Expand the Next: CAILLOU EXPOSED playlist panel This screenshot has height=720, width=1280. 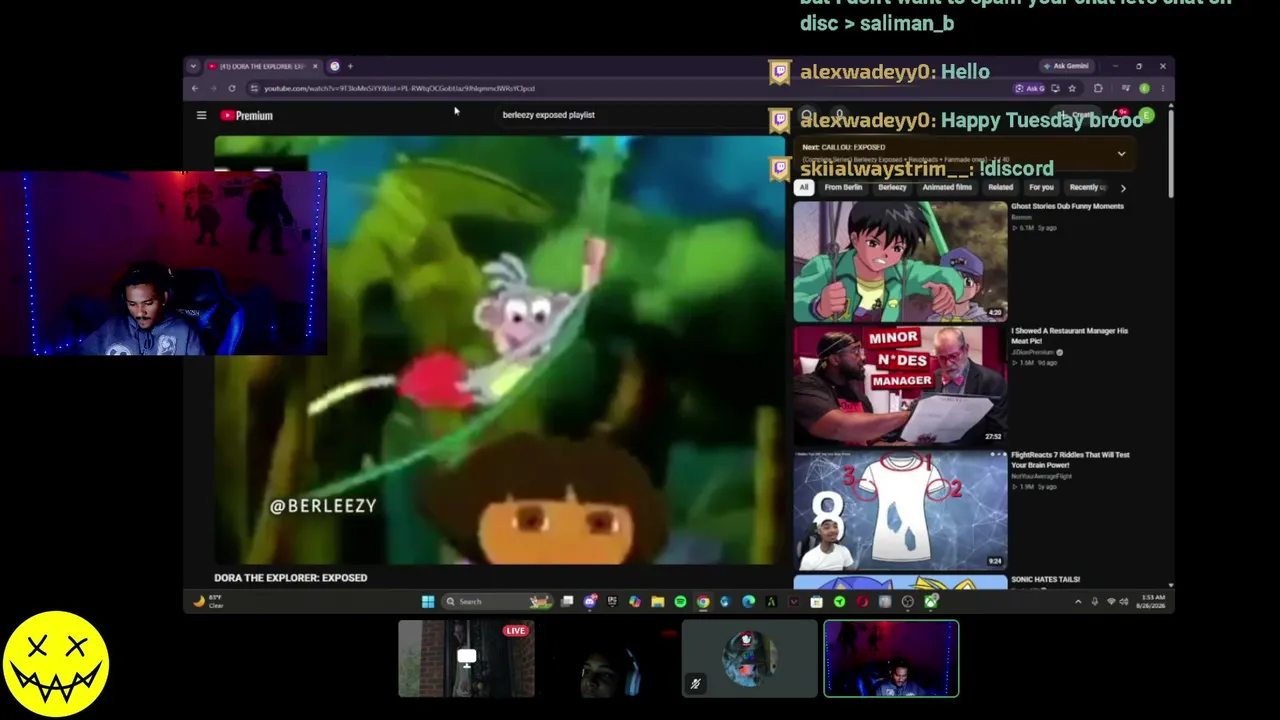(x=1121, y=154)
